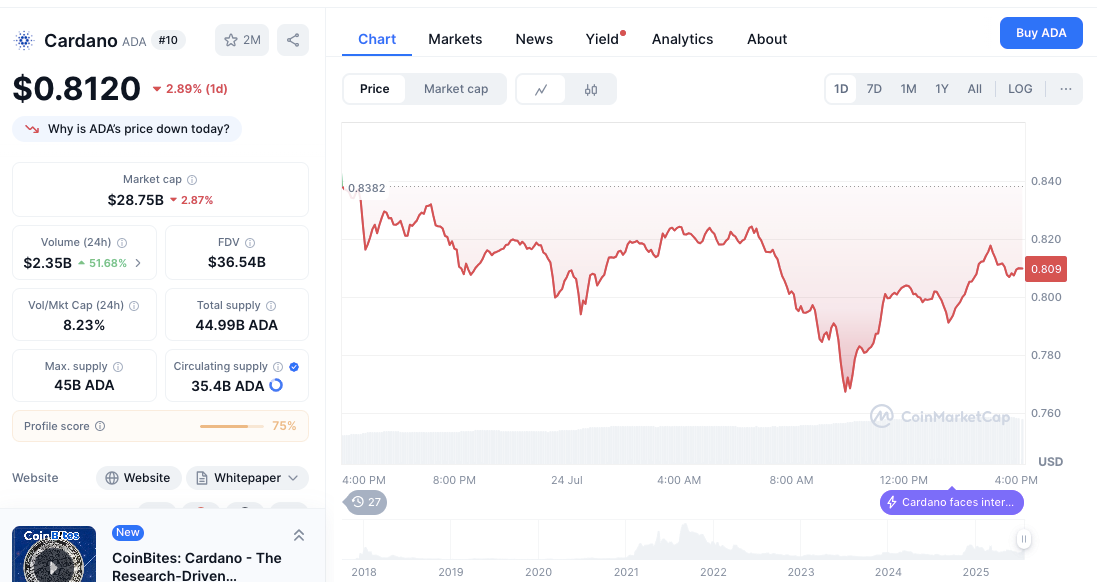Switch to the Analytics tab
Screen dimensions: 1097x582
682,39
